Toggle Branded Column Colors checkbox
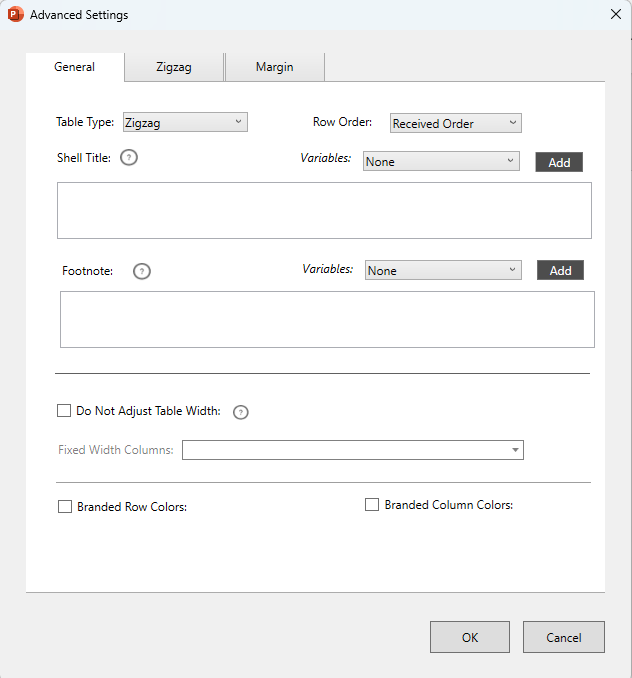 pyautogui.click(x=372, y=505)
